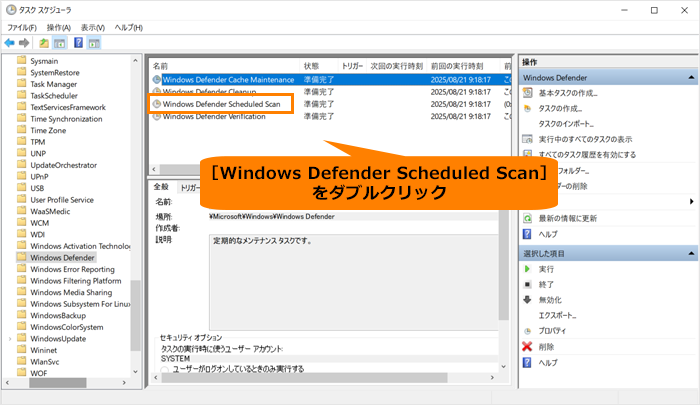This screenshot has height=405, width=700.
Task: Click the Up one level folder icon
Action: tap(44, 43)
